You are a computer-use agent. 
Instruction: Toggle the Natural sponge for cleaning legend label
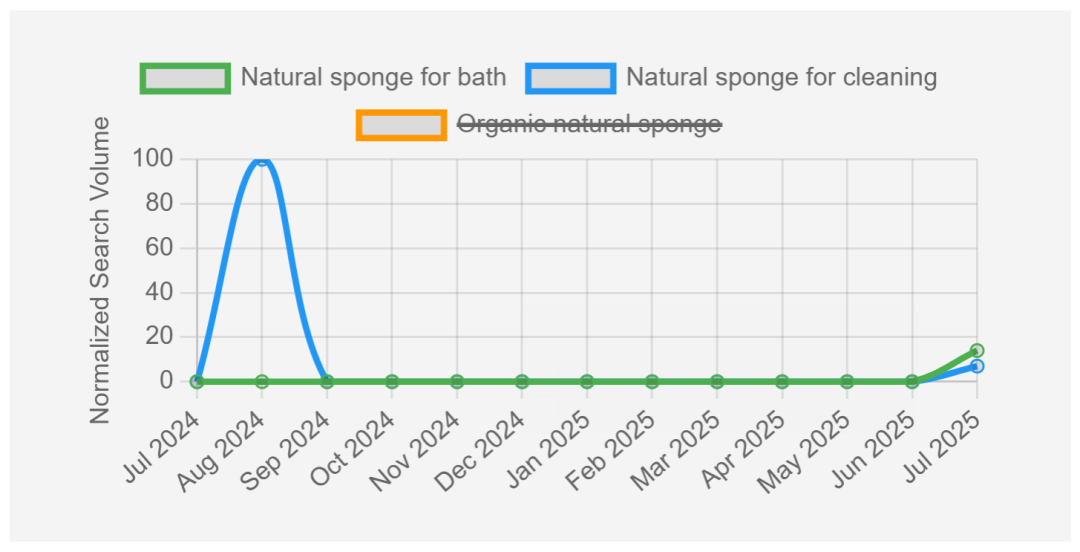point(781,77)
